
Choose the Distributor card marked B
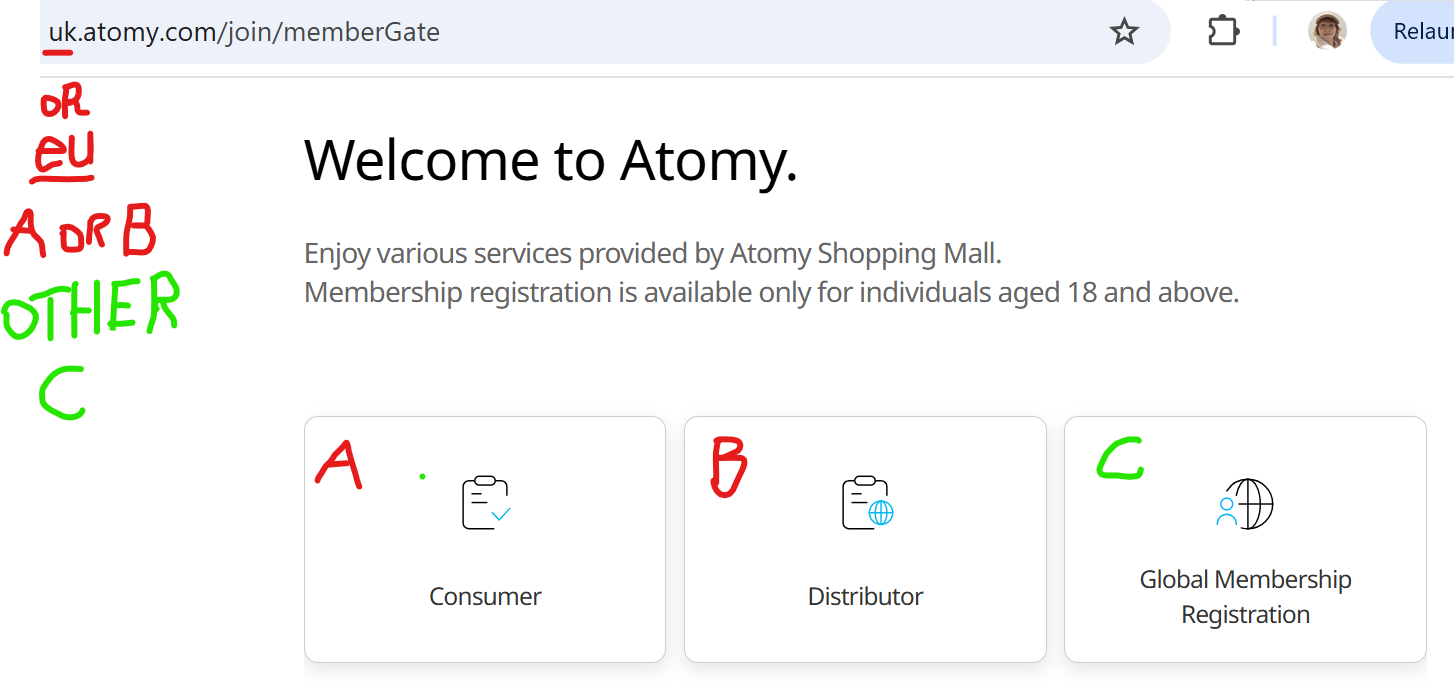tap(865, 539)
